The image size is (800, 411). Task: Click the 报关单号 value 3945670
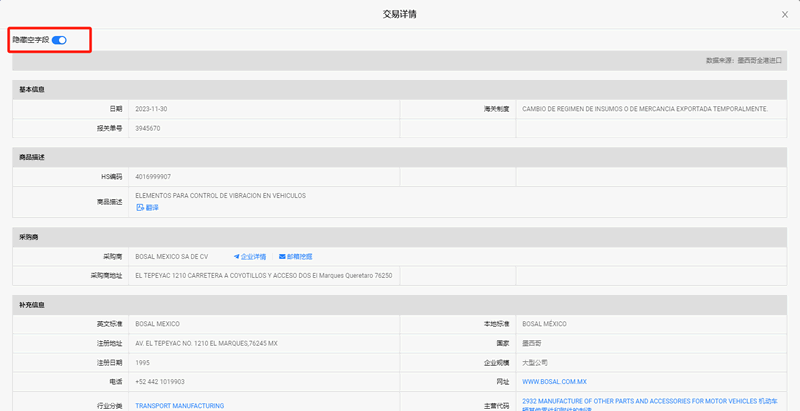coord(148,129)
